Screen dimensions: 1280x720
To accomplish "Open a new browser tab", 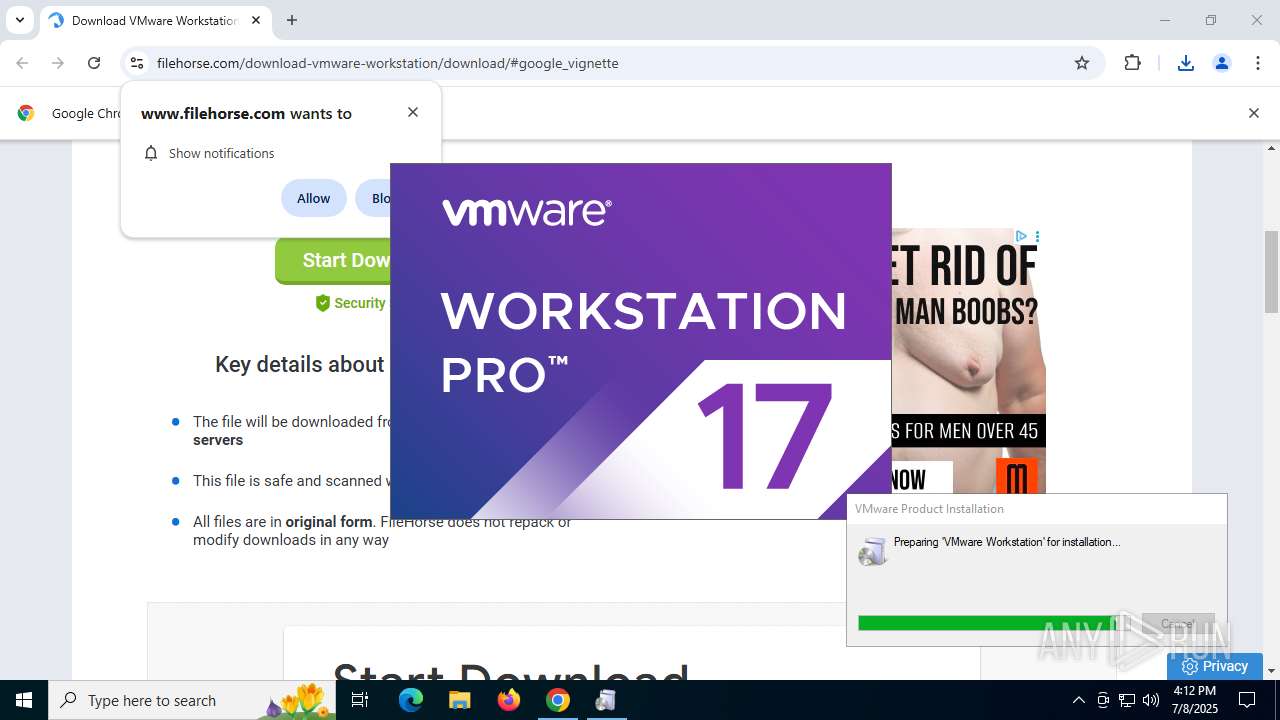I will click(292, 20).
